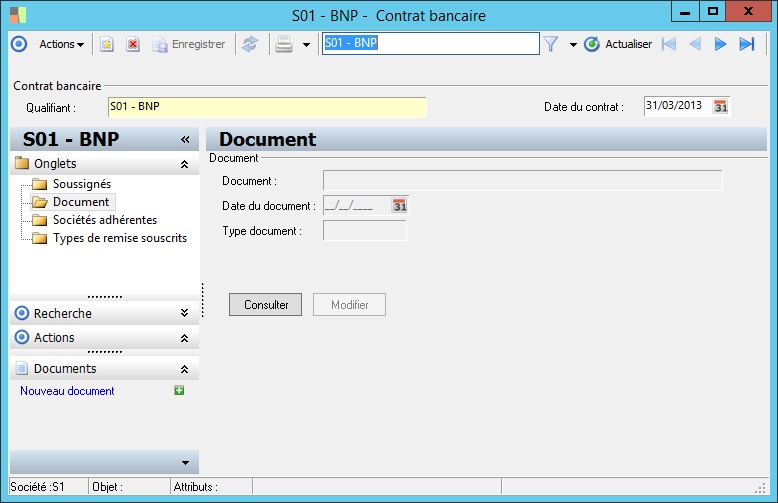
Task: Click the window resize grip in status bar
Action: pos(760,488)
